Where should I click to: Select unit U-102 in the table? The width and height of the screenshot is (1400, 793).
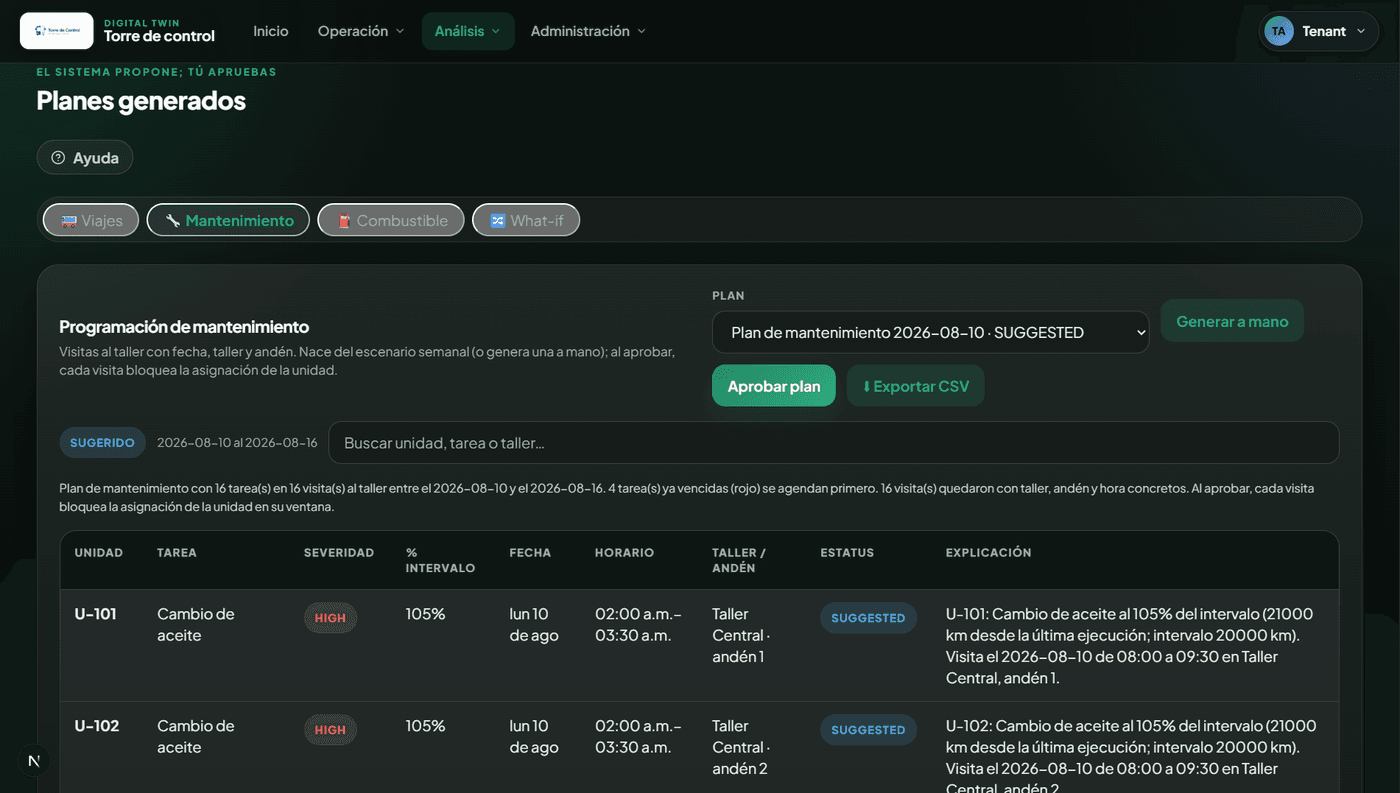97,726
